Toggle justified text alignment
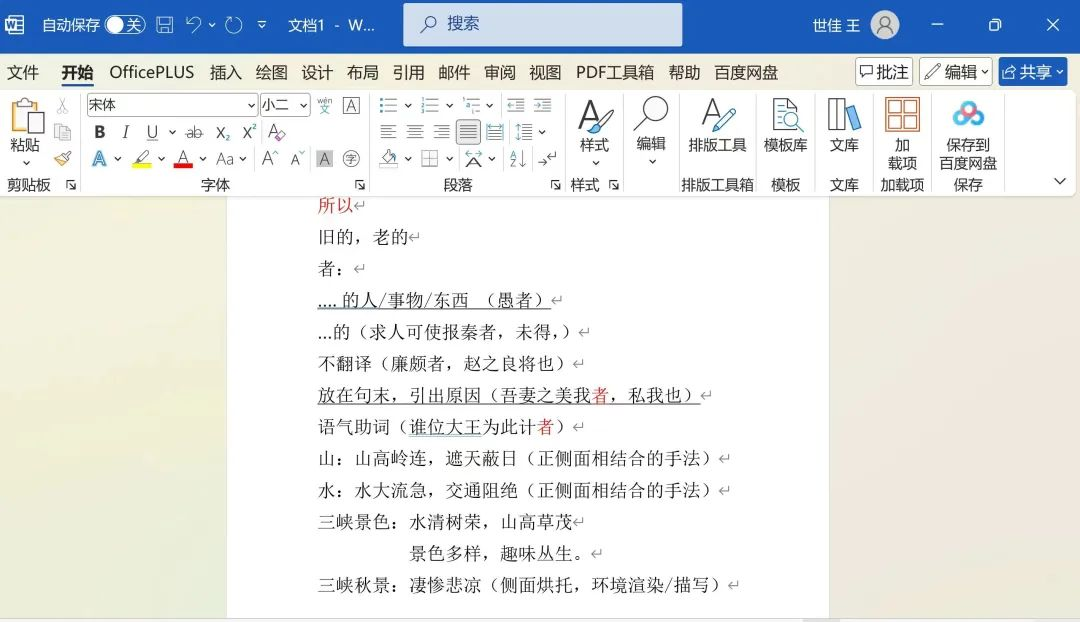Image resolution: width=1080 pixels, height=622 pixels. point(468,132)
